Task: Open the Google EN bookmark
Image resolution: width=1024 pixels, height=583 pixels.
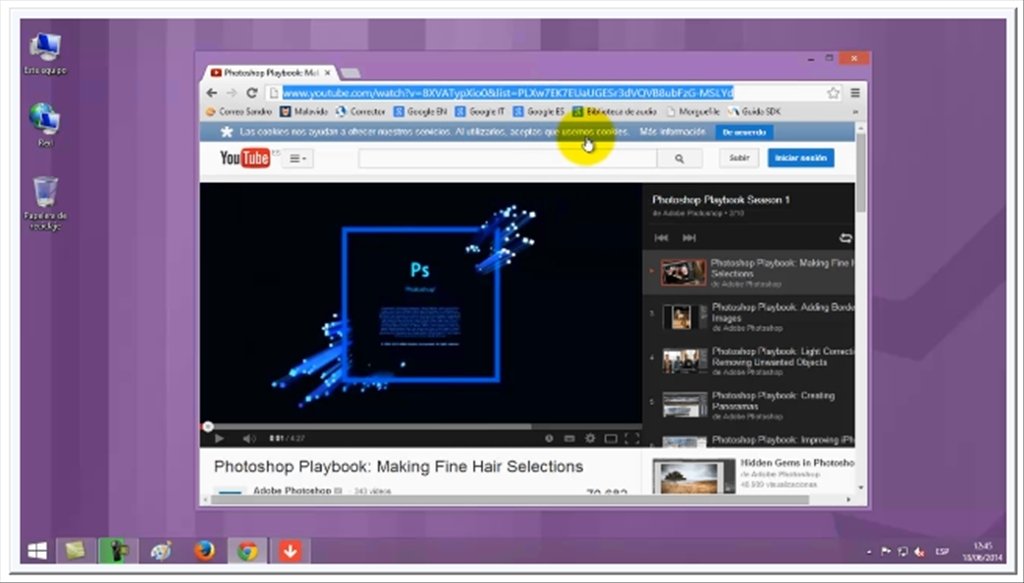Action: point(420,112)
